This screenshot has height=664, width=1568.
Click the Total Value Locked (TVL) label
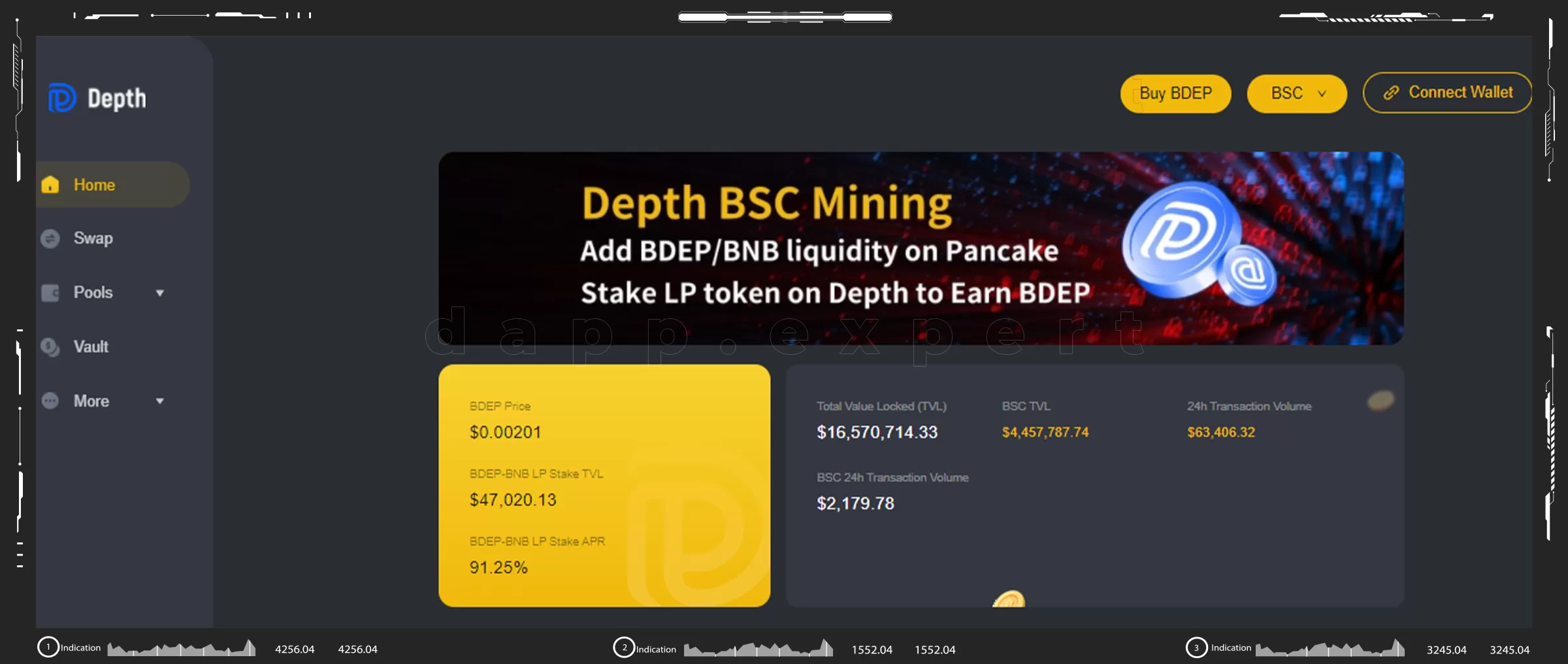(x=881, y=406)
